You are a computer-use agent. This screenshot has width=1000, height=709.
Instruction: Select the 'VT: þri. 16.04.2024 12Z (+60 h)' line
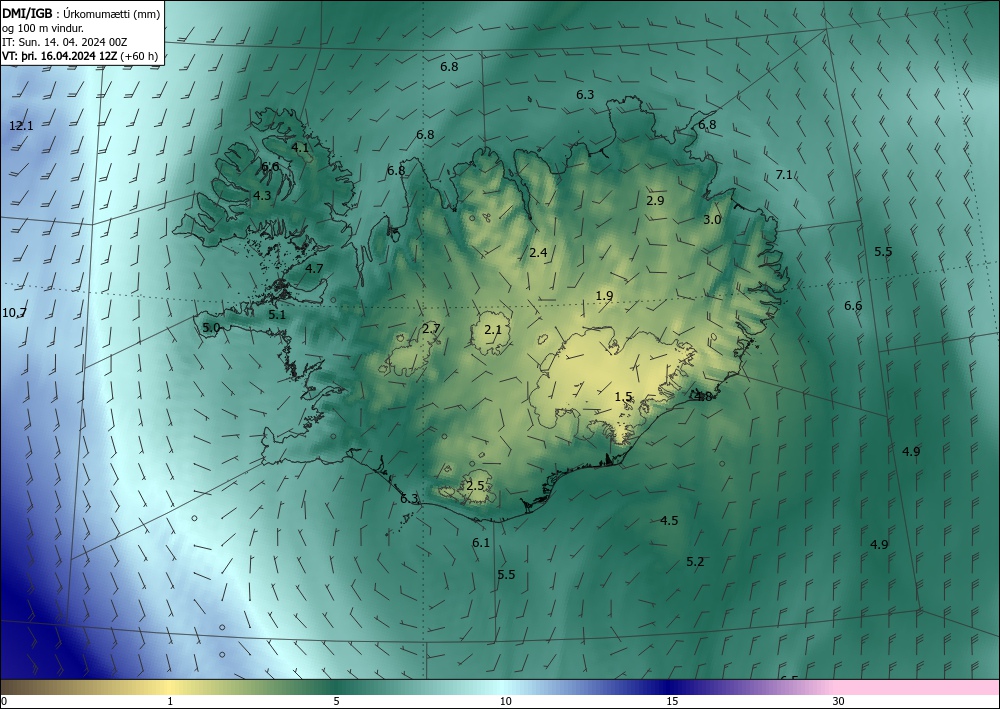click(80, 55)
